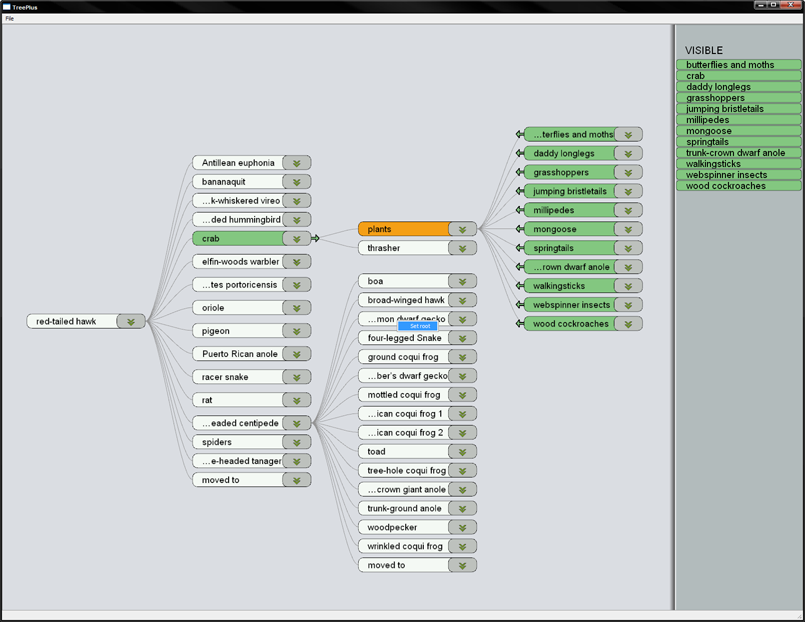
Task: Click the arrow icon beside wood cockroaches node
Action: click(519, 324)
